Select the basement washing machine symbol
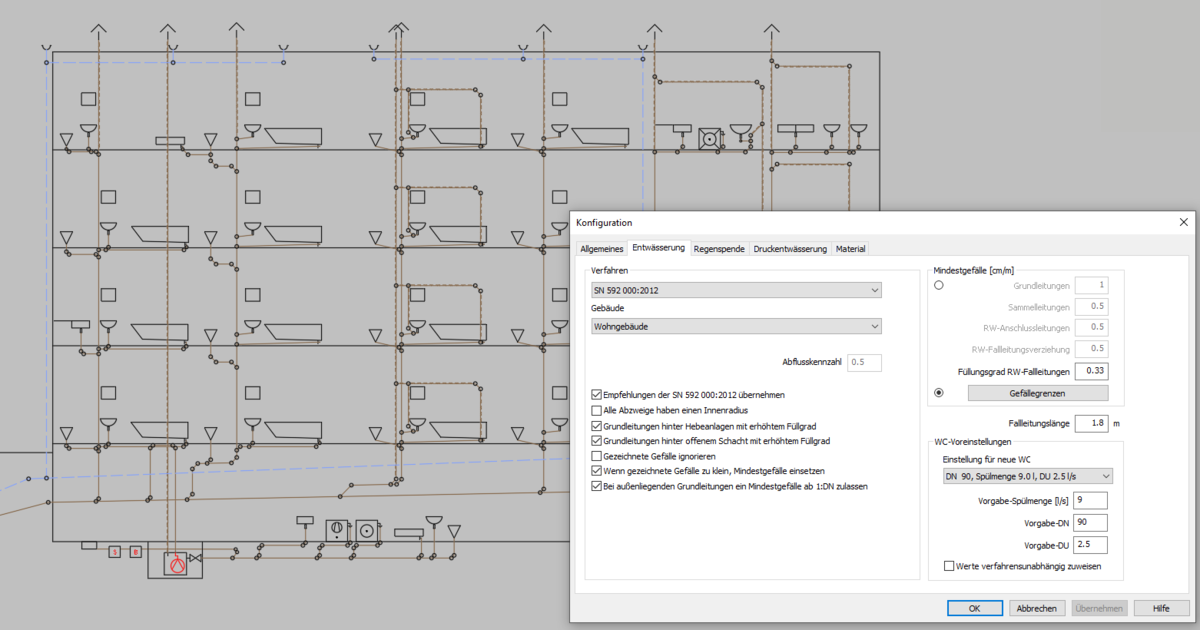Image resolution: width=1200 pixels, height=630 pixels. (x=367, y=531)
